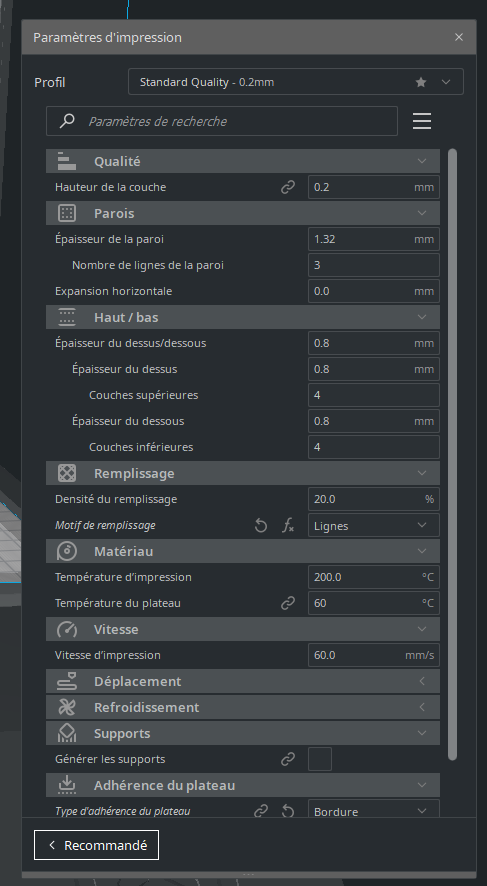Open the Profil Standard Quality dropdown

[295, 82]
